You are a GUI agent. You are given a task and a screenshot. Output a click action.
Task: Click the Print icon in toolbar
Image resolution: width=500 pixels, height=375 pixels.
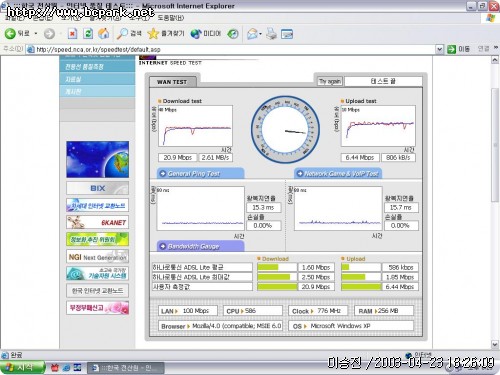272,34
